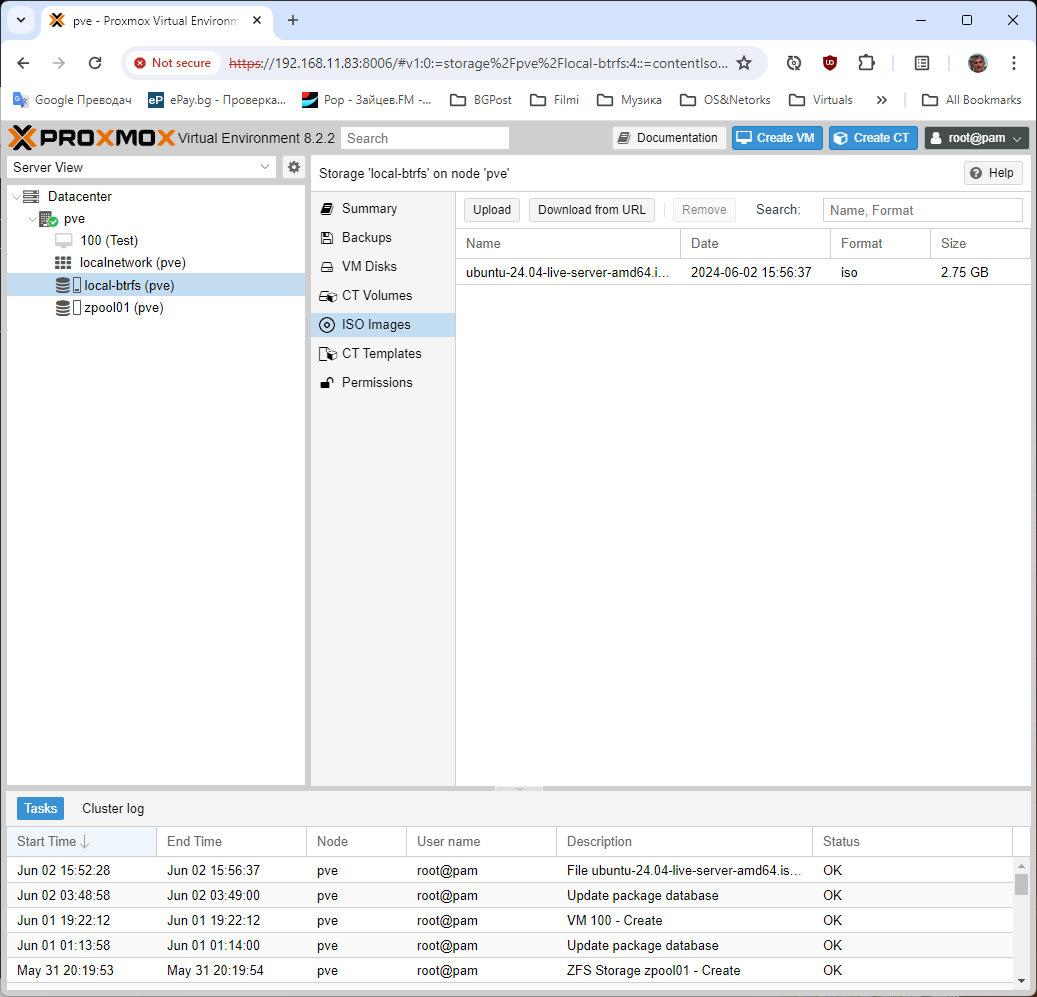Open the Virtuals bookmark folder
Viewport: 1037px width, 997px height.
tap(821, 100)
